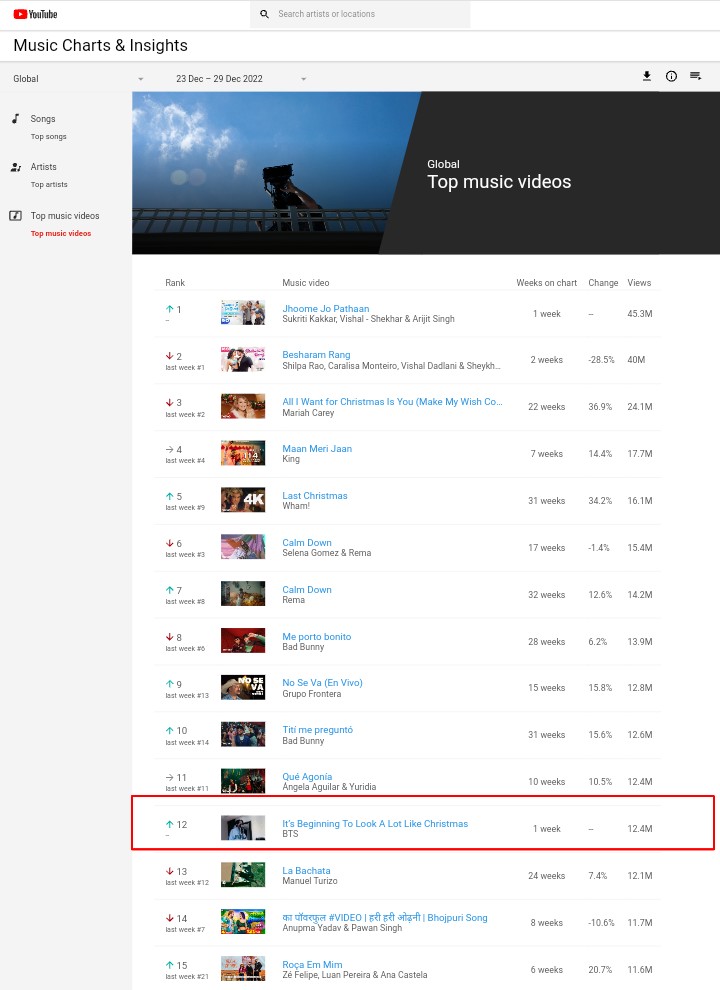Click Tití me preguntó thumbnail

point(243,734)
